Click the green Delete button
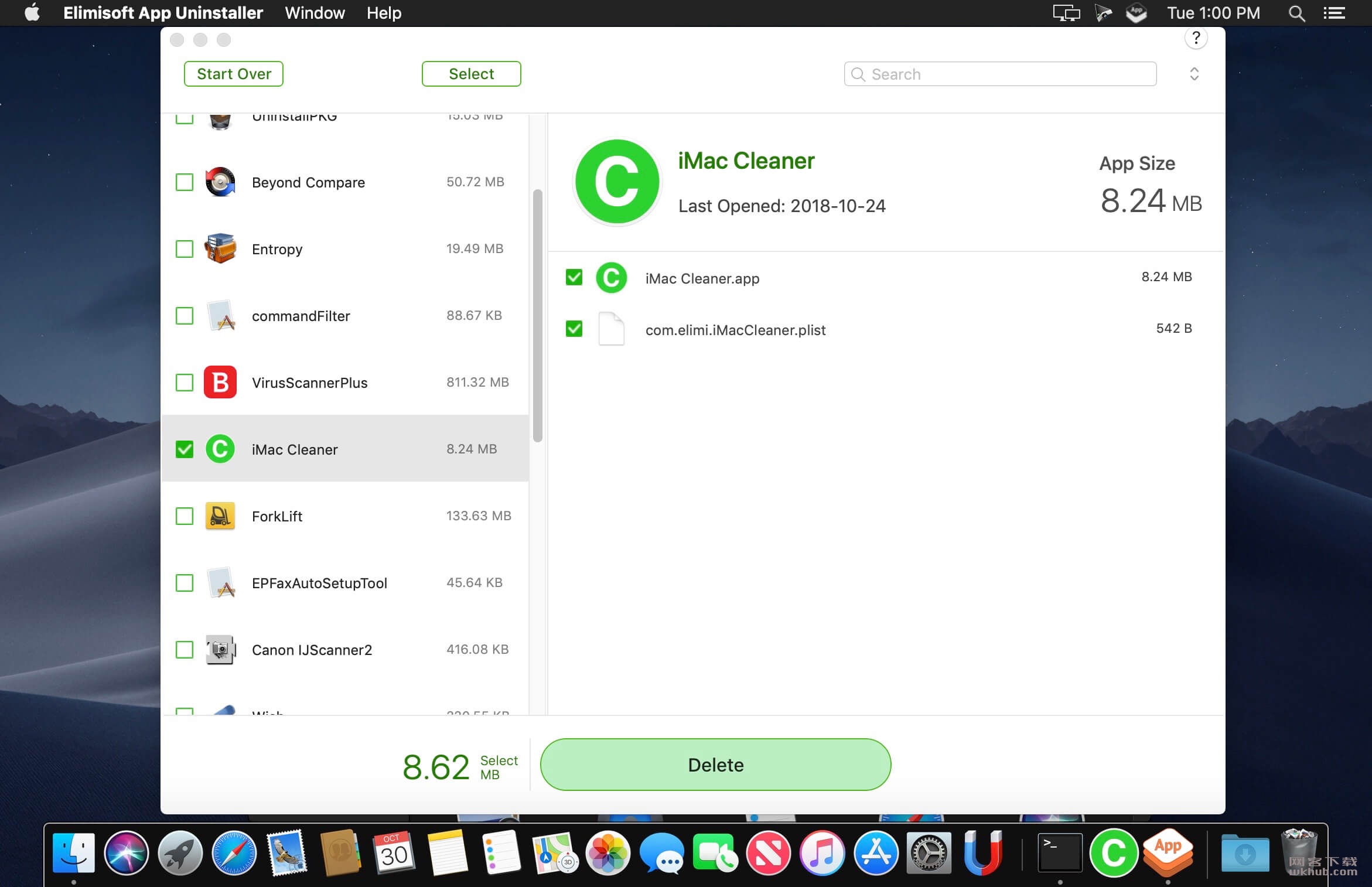This screenshot has height=887, width=1372. click(x=716, y=765)
